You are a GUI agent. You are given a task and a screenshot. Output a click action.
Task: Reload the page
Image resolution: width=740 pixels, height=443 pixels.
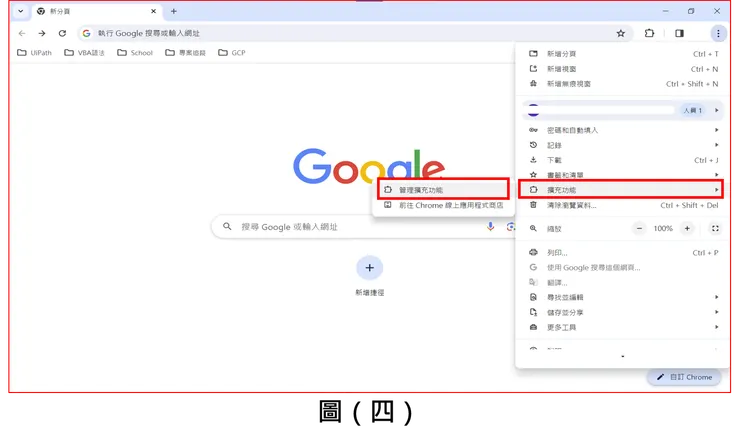pos(62,33)
